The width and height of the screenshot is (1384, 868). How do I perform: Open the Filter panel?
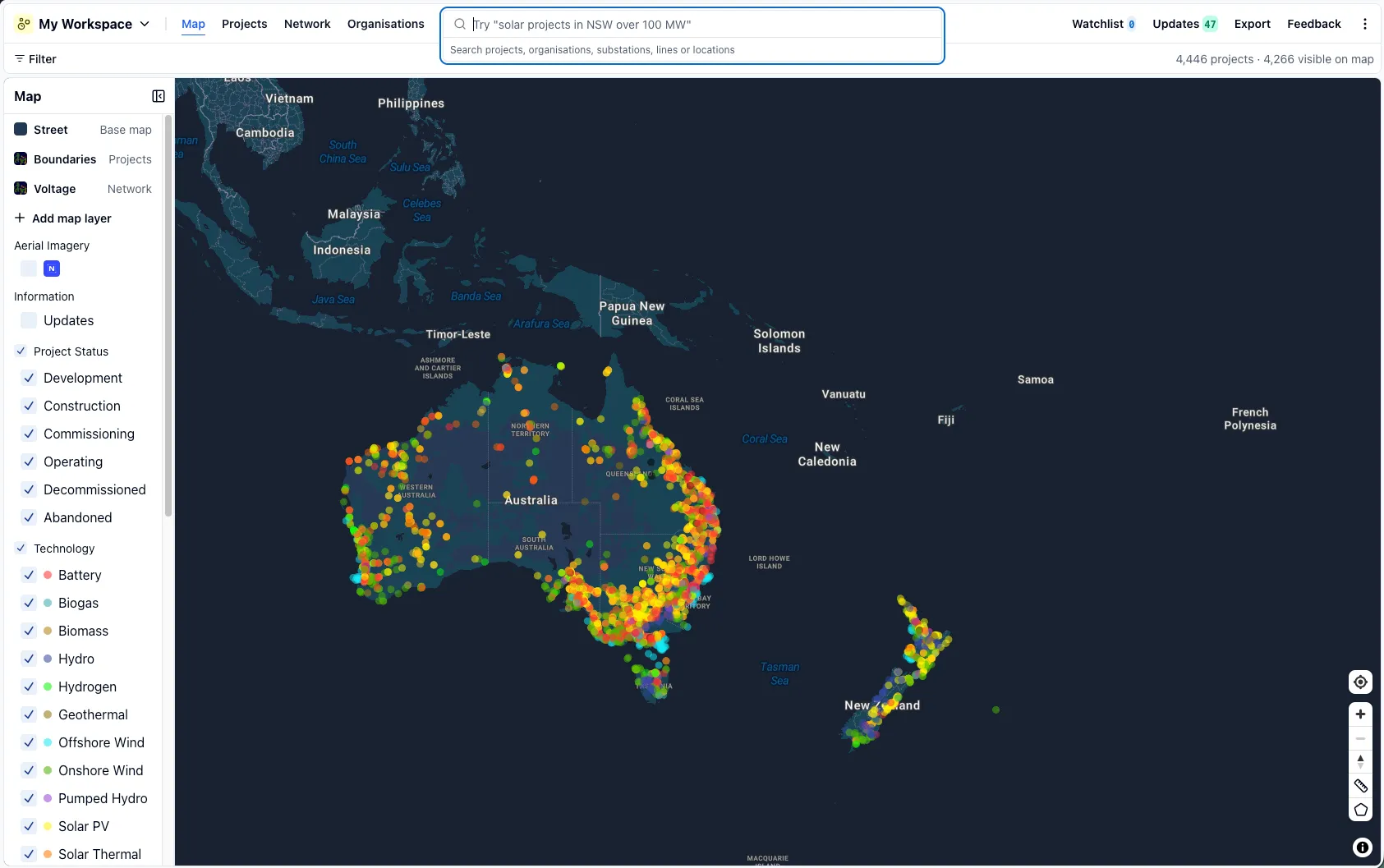point(35,59)
